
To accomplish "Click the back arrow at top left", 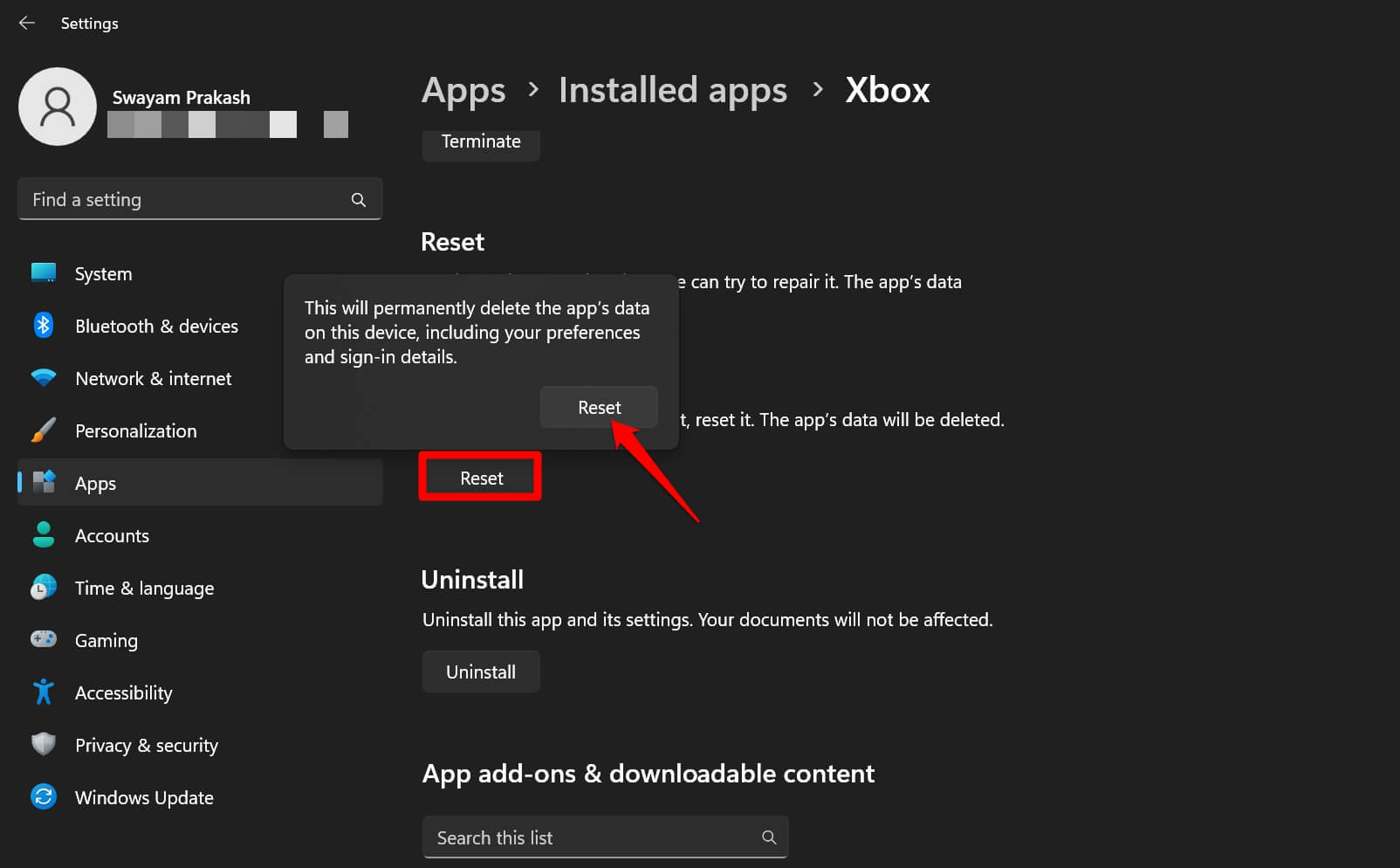I will pyautogui.click(x=26, y=23).
